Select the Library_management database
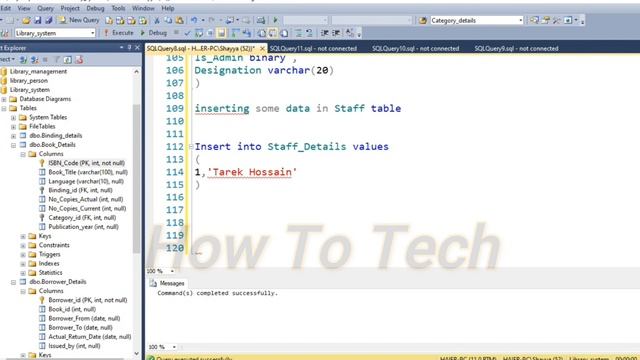The image size is (640, 360). (x=38, y=71)
